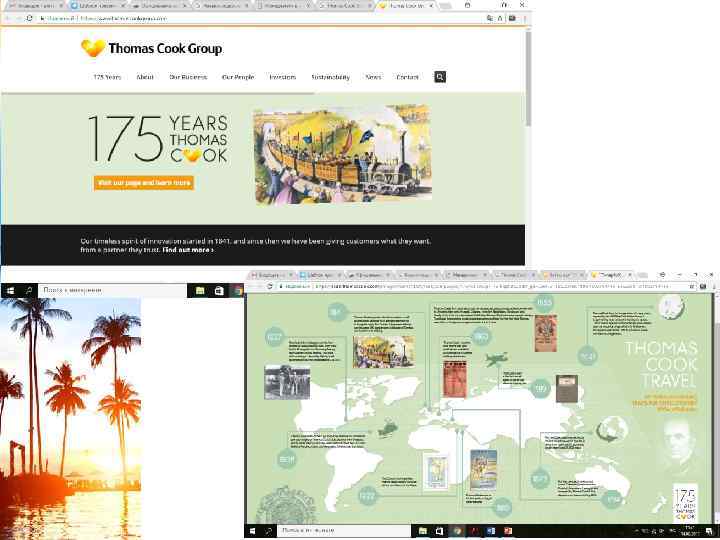
Task: Click the 175 Years logo in infographic corner
Action: 686,502
